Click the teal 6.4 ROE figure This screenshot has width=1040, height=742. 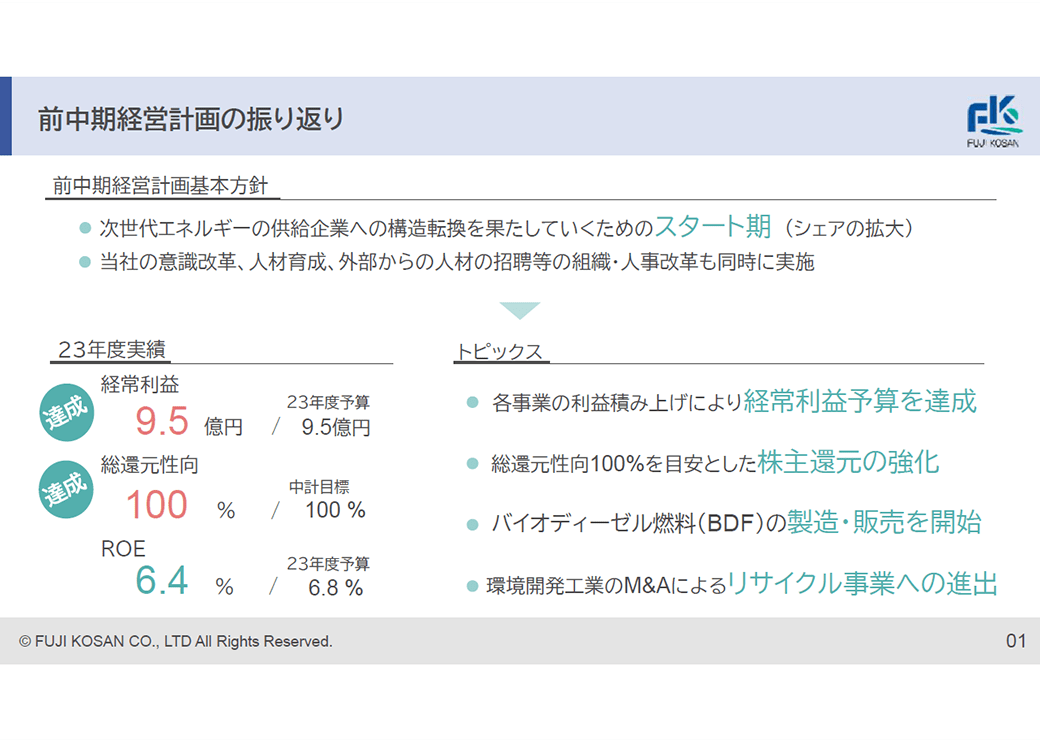point(162,581)
